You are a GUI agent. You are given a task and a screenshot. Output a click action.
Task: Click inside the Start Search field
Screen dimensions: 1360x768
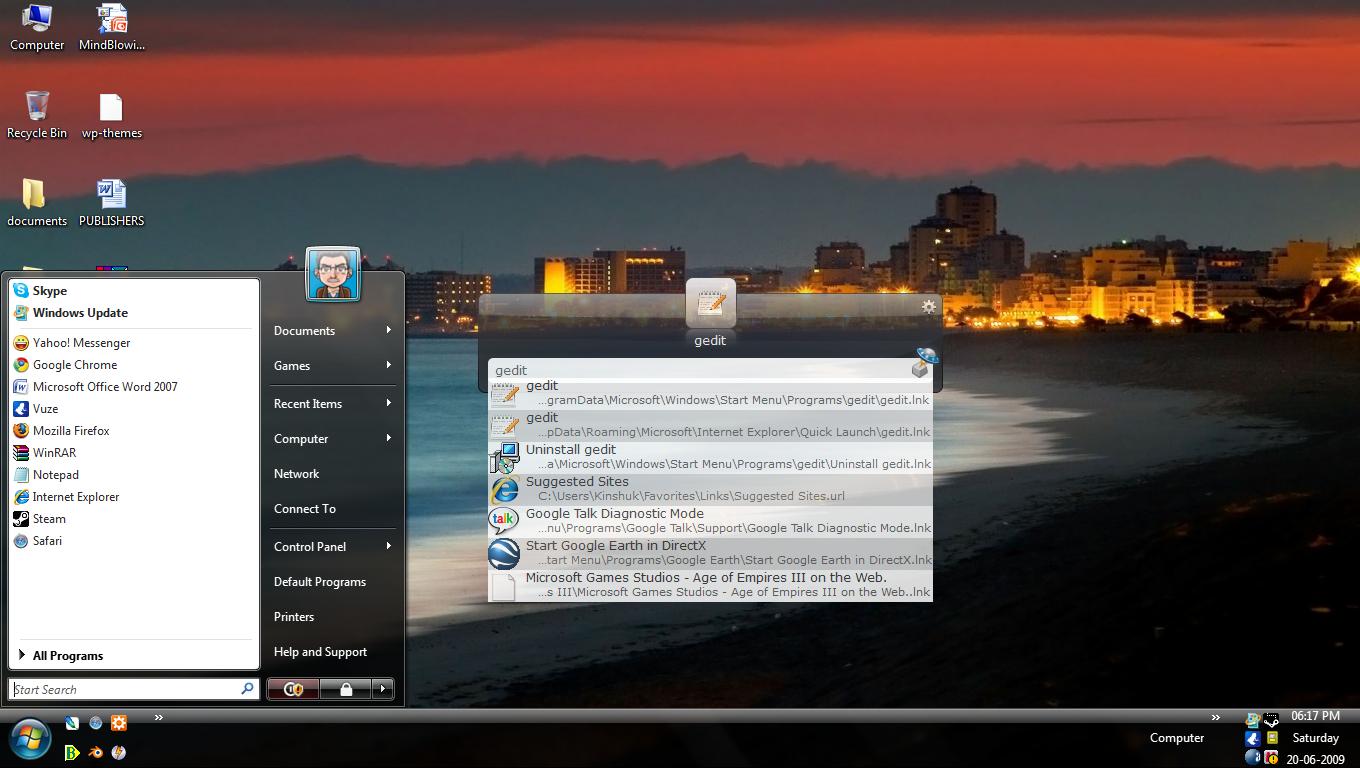pos(120,689)
